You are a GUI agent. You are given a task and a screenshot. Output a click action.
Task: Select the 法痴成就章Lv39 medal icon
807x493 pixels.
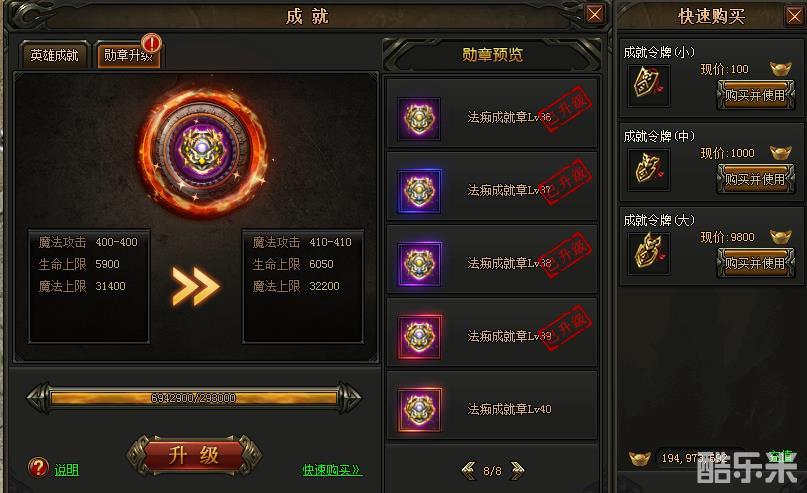(x=419, y=337)
